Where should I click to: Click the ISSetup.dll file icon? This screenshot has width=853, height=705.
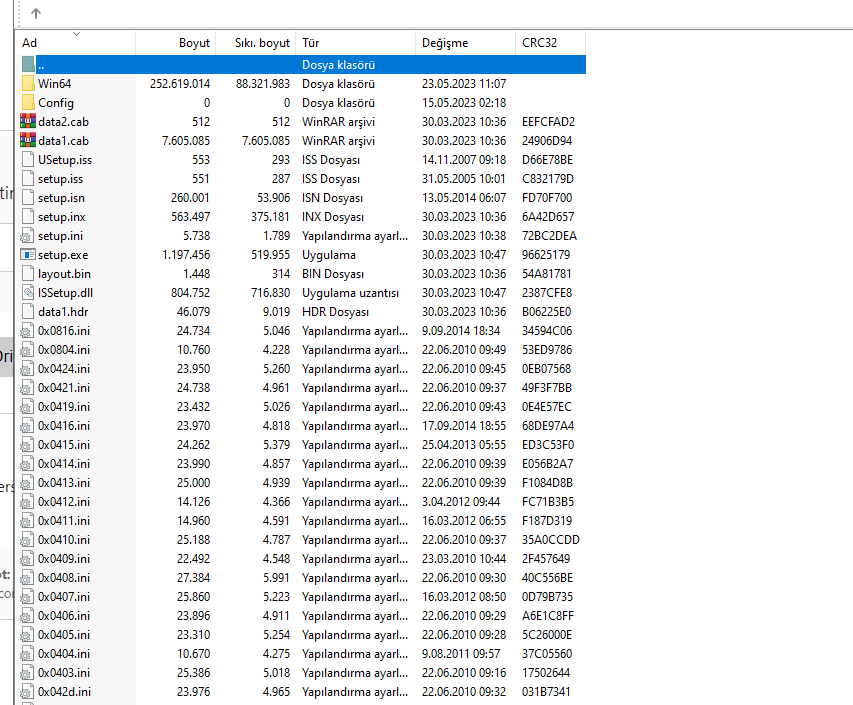tap(28, 293)
